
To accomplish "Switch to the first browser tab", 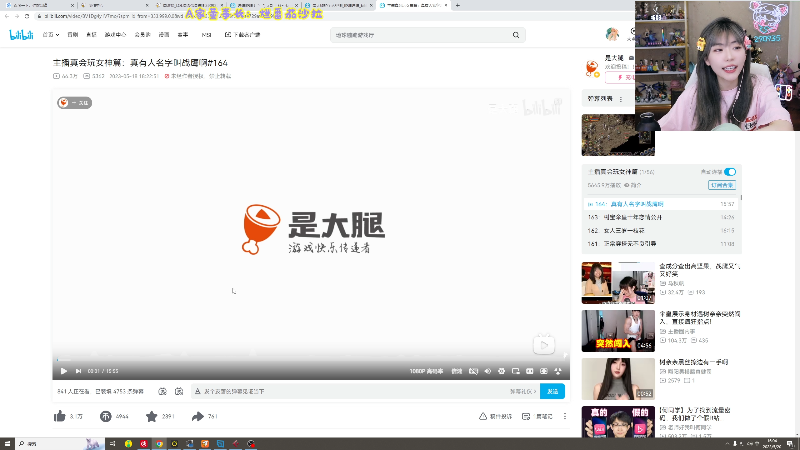I will (39, 5).
